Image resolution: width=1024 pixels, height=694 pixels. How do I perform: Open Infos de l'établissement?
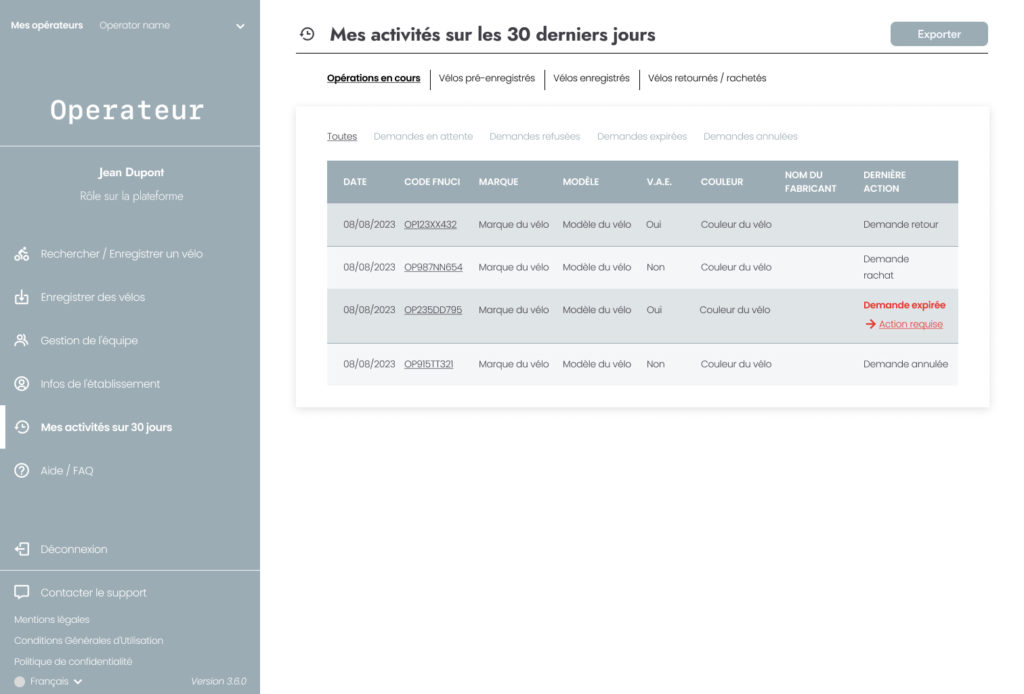[x=100, y=384]
